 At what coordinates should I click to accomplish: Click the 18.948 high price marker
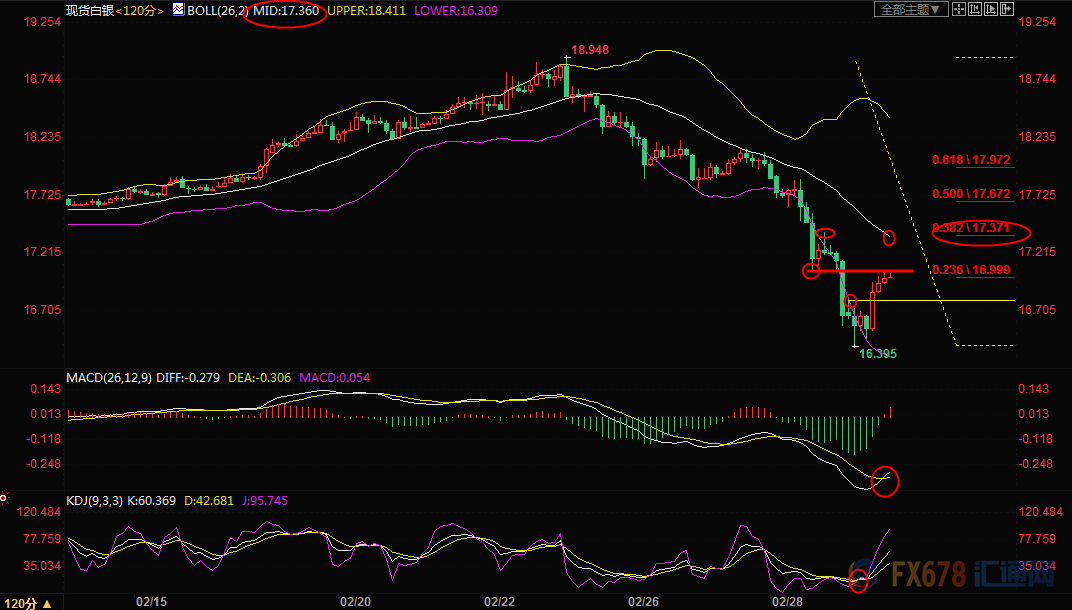click(x=589, y=49)
